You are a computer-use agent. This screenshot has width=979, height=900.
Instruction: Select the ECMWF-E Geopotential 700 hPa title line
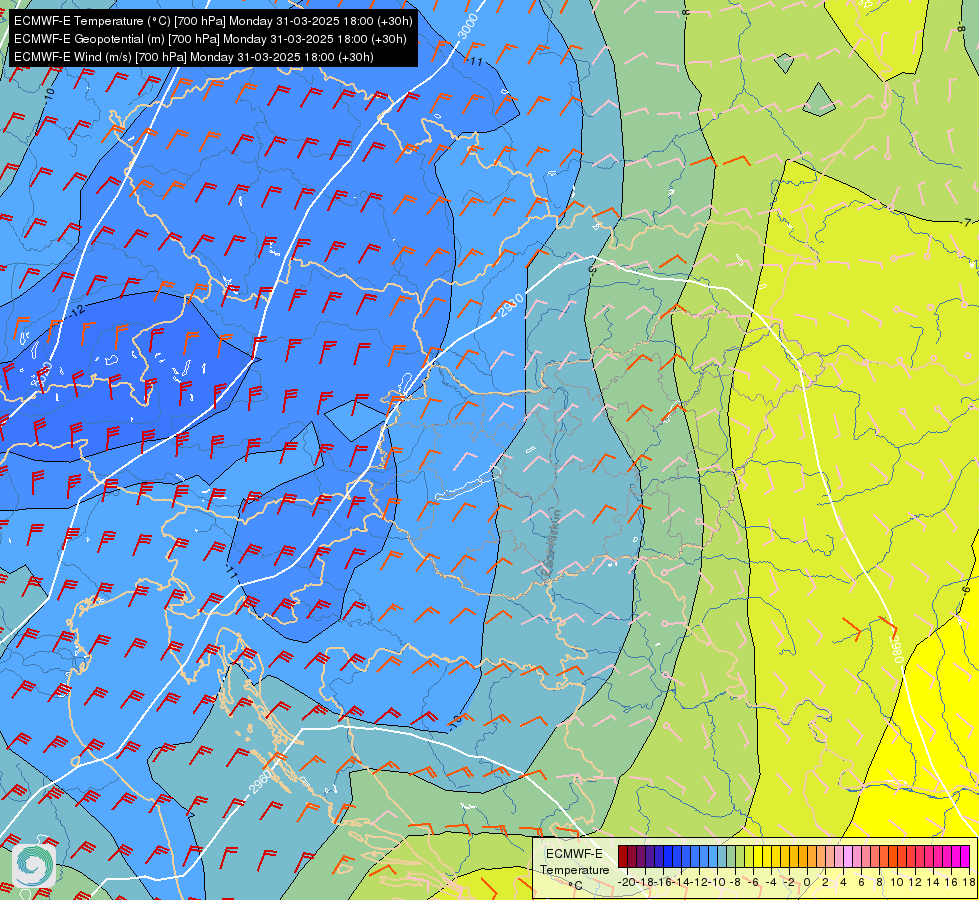pos(210,39)
